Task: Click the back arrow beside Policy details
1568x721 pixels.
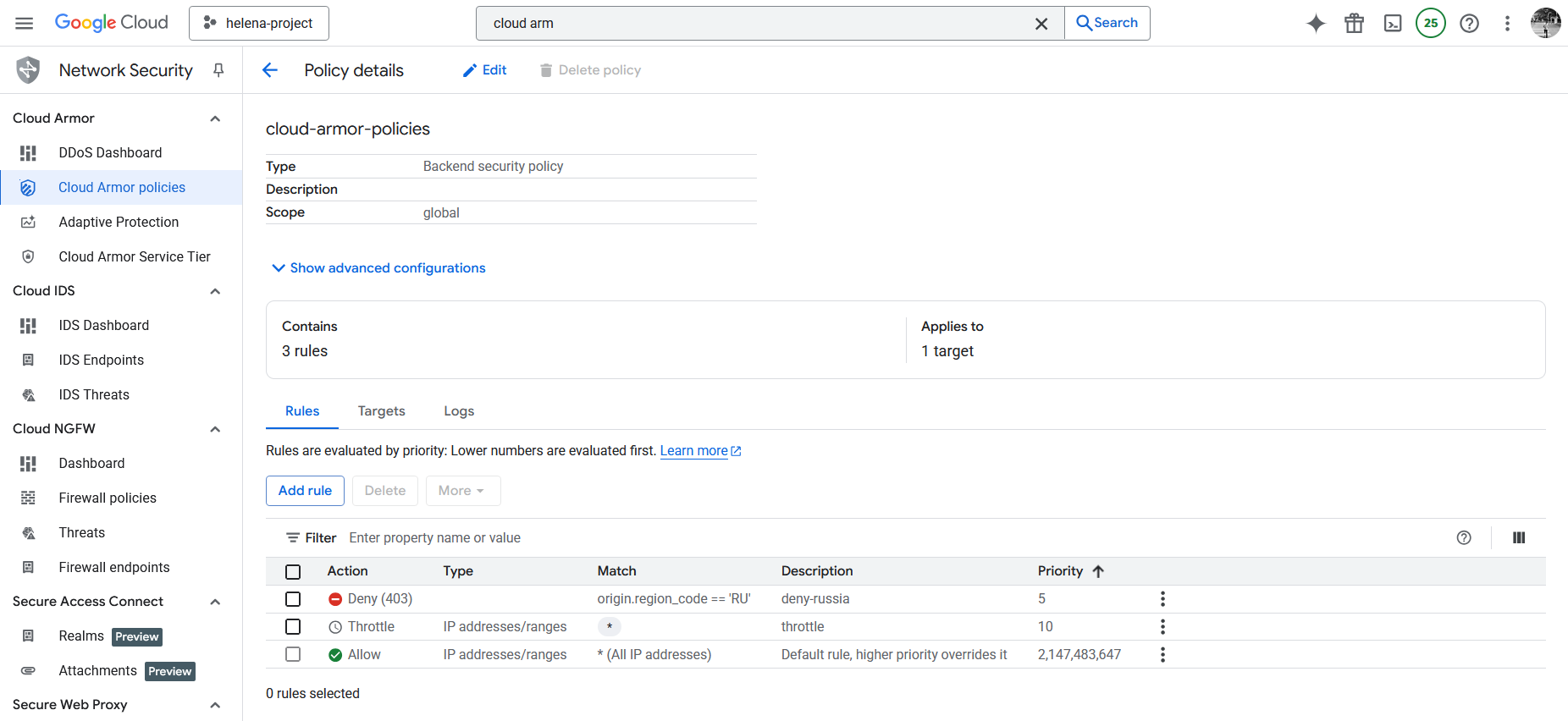Action: tap(270, 70)
